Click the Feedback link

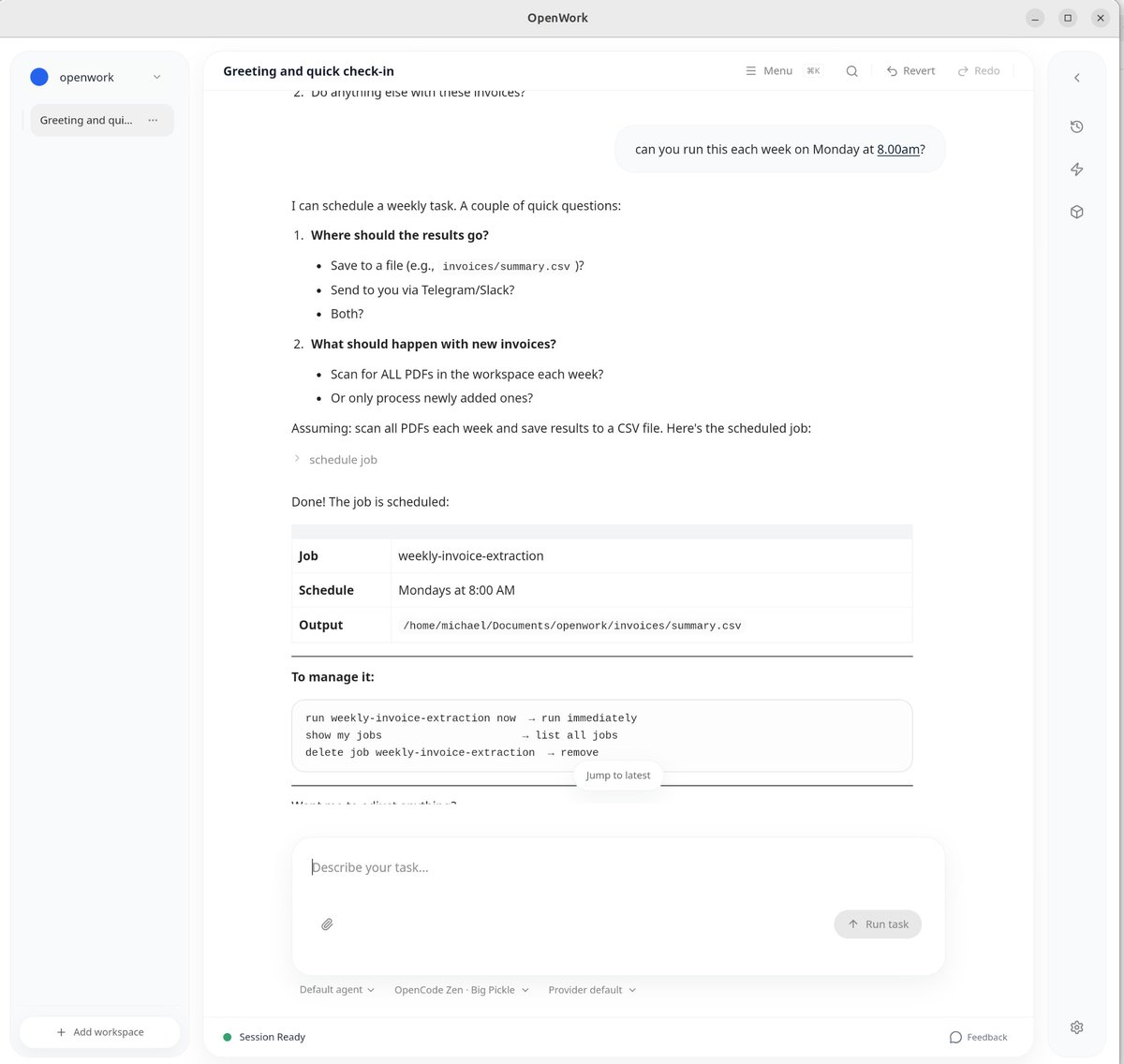pyautogui.click(x=979, y=1037)
